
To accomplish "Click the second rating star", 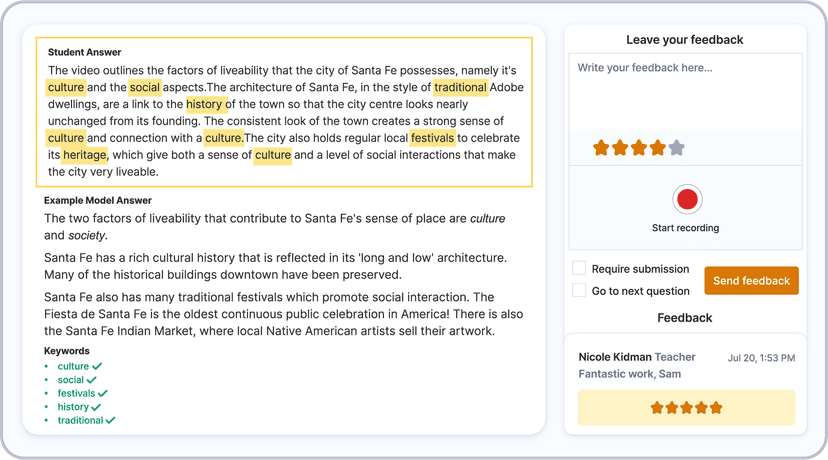I will [620, 148].
